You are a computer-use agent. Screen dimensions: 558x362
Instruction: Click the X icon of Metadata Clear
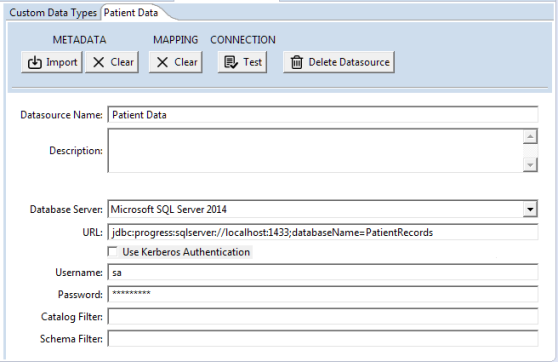pos(99,62)
